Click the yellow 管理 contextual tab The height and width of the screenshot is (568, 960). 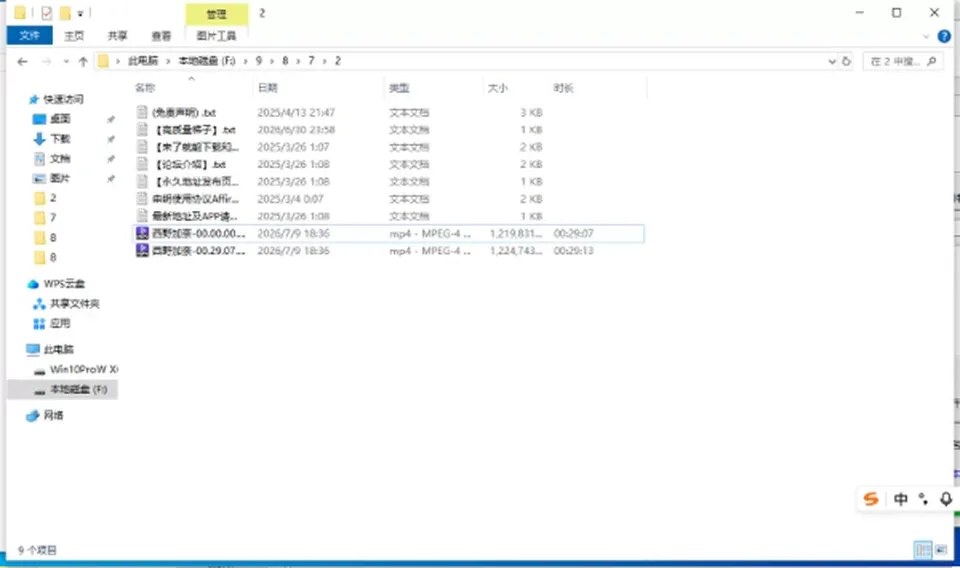[217, 13]
